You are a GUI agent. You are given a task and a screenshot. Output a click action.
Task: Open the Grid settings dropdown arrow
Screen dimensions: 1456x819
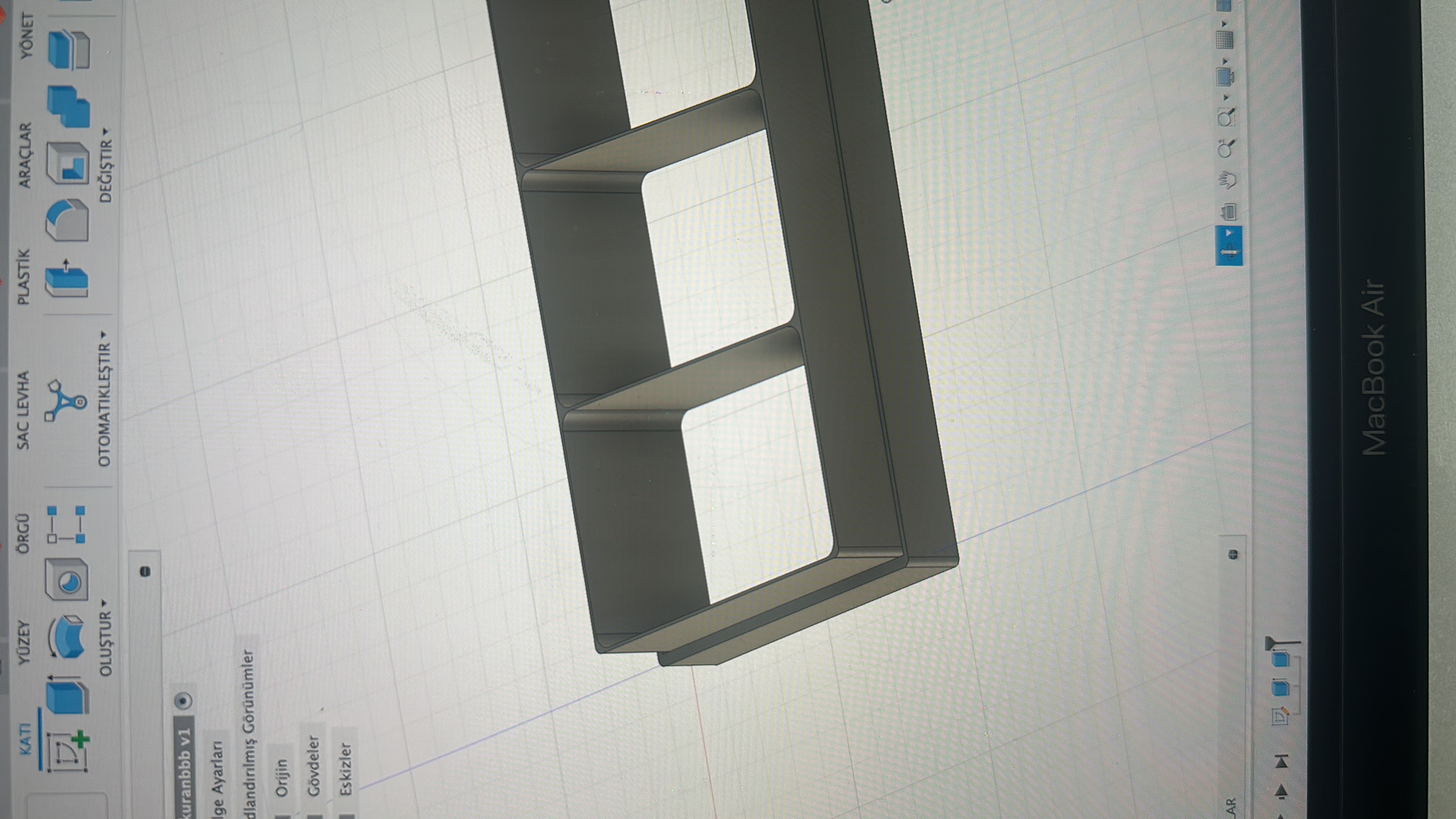[1224, 24]
